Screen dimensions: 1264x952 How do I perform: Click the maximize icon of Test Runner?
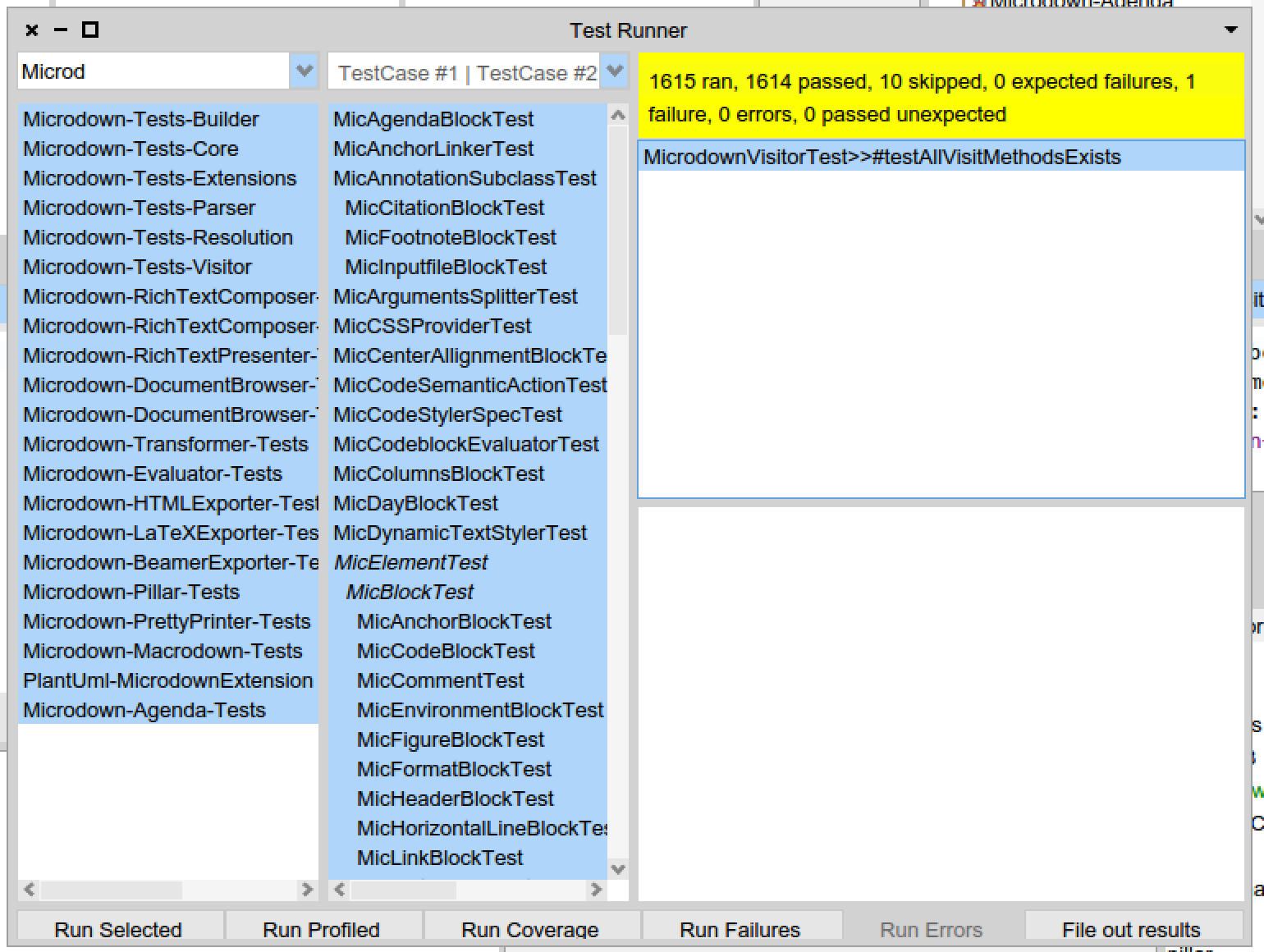(x=90, y=30)
